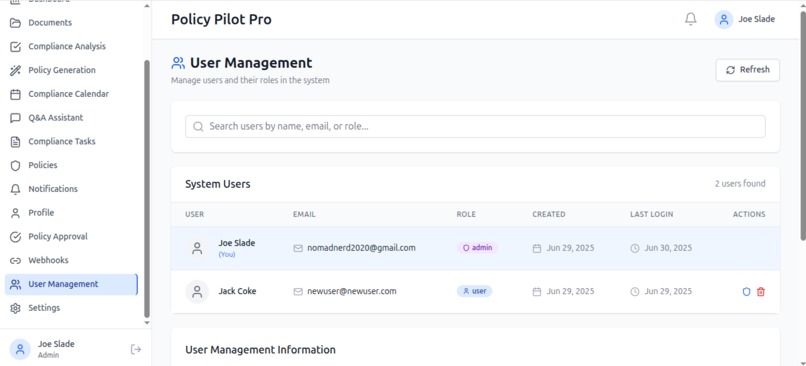Click the main page vertical scrollbar
Viewport: 806px width, 366px height.
click(x=803, y=125)
